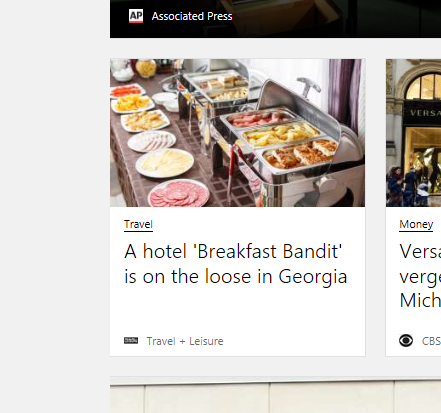
Task: Open the partially visible bottom story image
Action: pos(275,395)
